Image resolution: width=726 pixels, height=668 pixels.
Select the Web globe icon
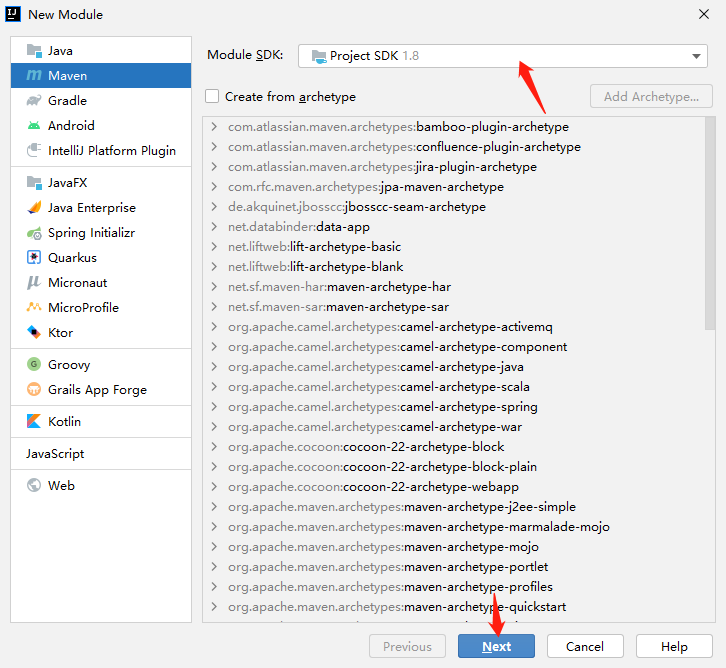(34, 485)
